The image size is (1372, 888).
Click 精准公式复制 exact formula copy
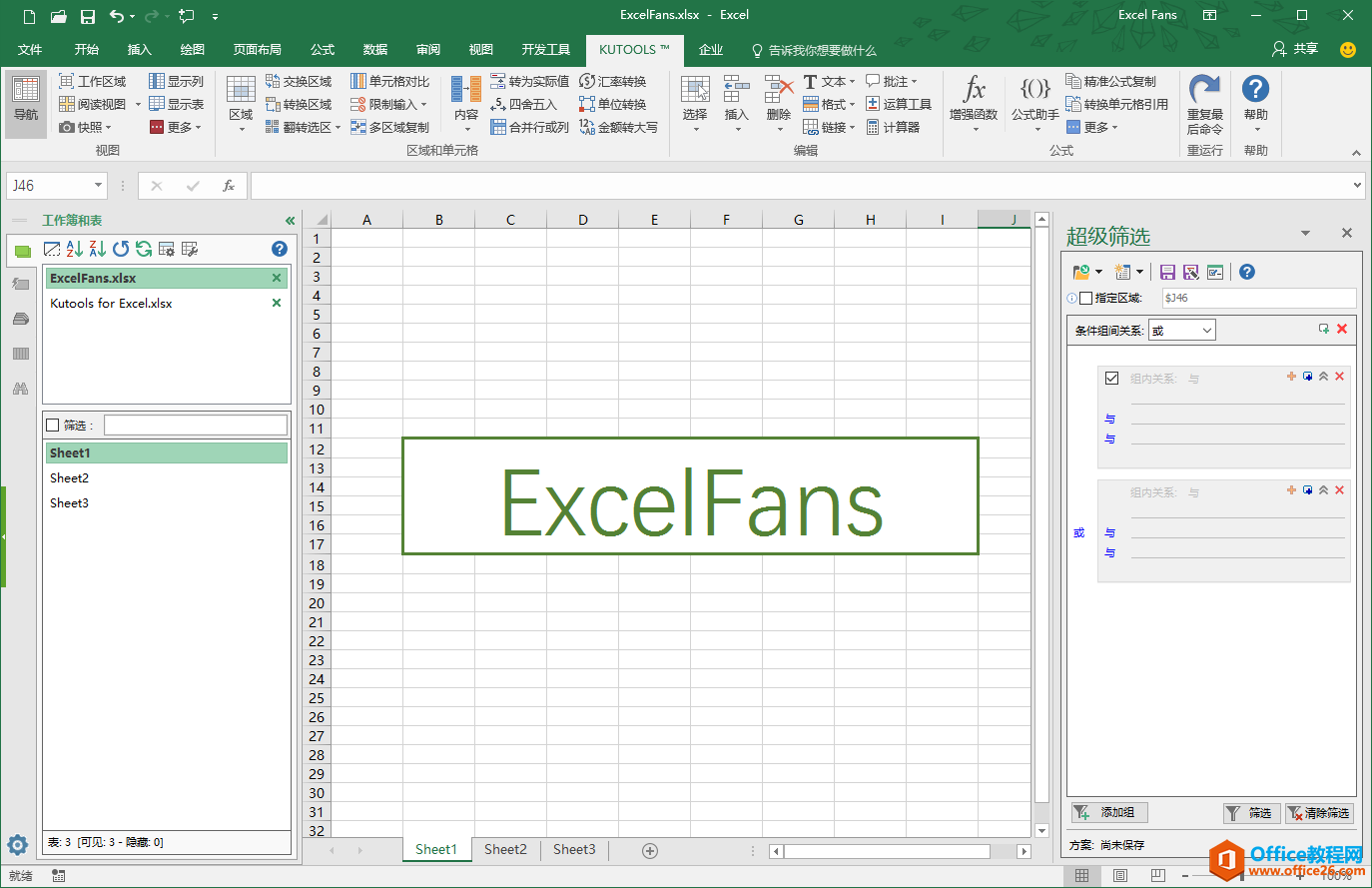(x=1110, y=82)
